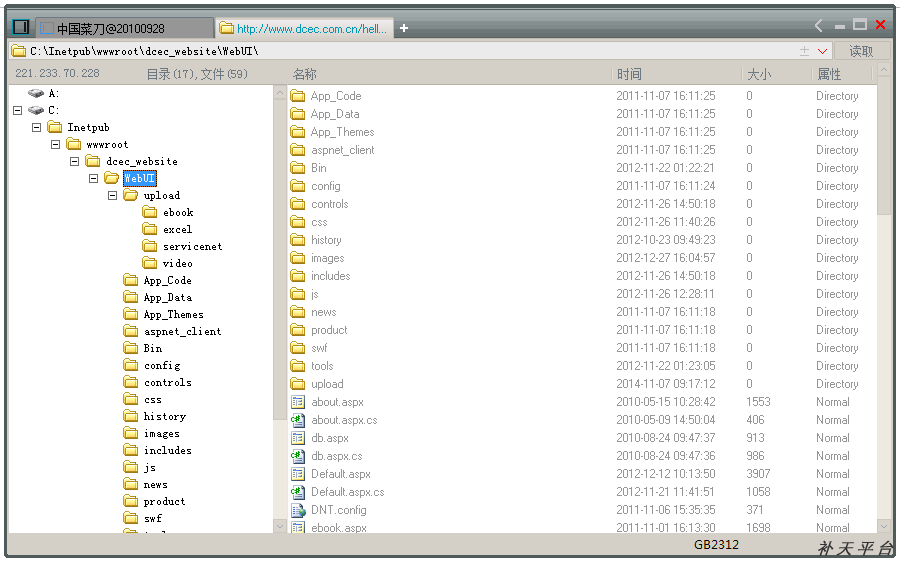Select the product folder in tree
Image resolution: width=900 pixels, height=562 pixels.
164,502
